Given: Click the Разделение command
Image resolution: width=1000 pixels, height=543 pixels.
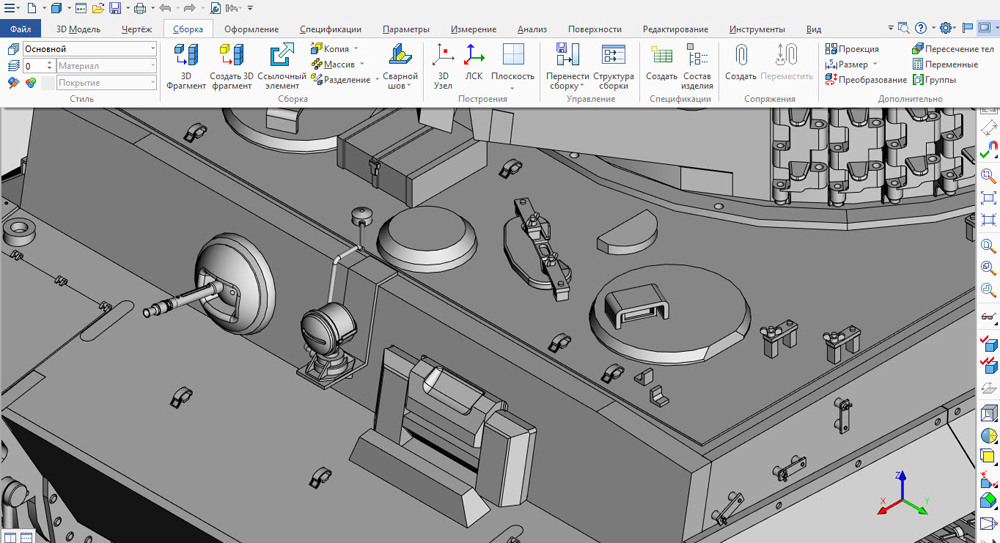Looking at the screenshot, I should (341, 80).
